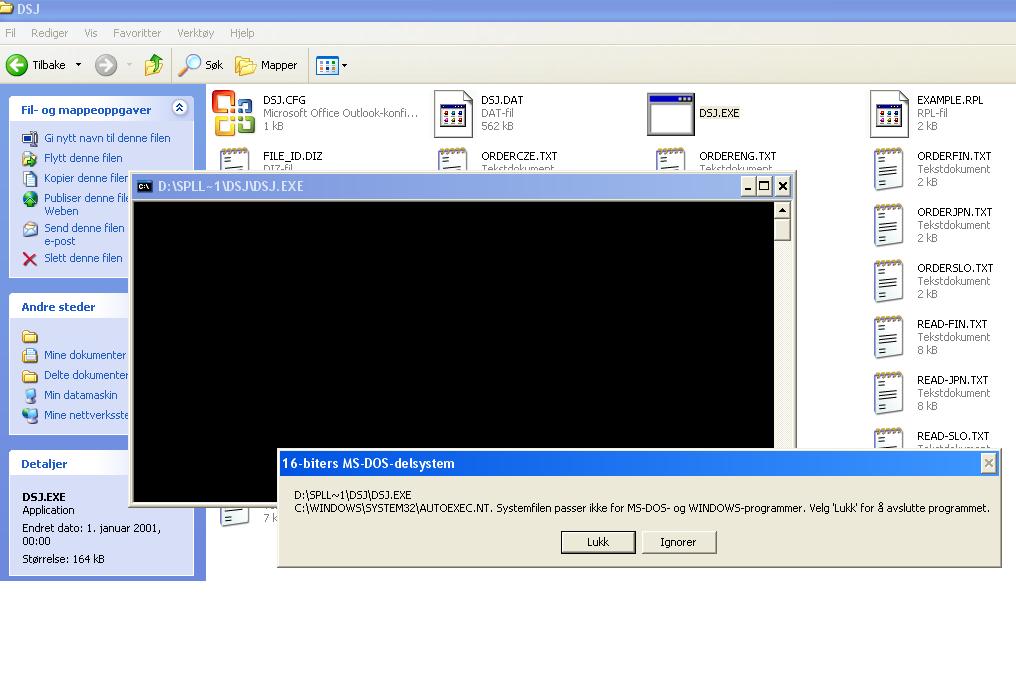Open the Vis menu
This screenshot has width=1016, height=696.
91,33
